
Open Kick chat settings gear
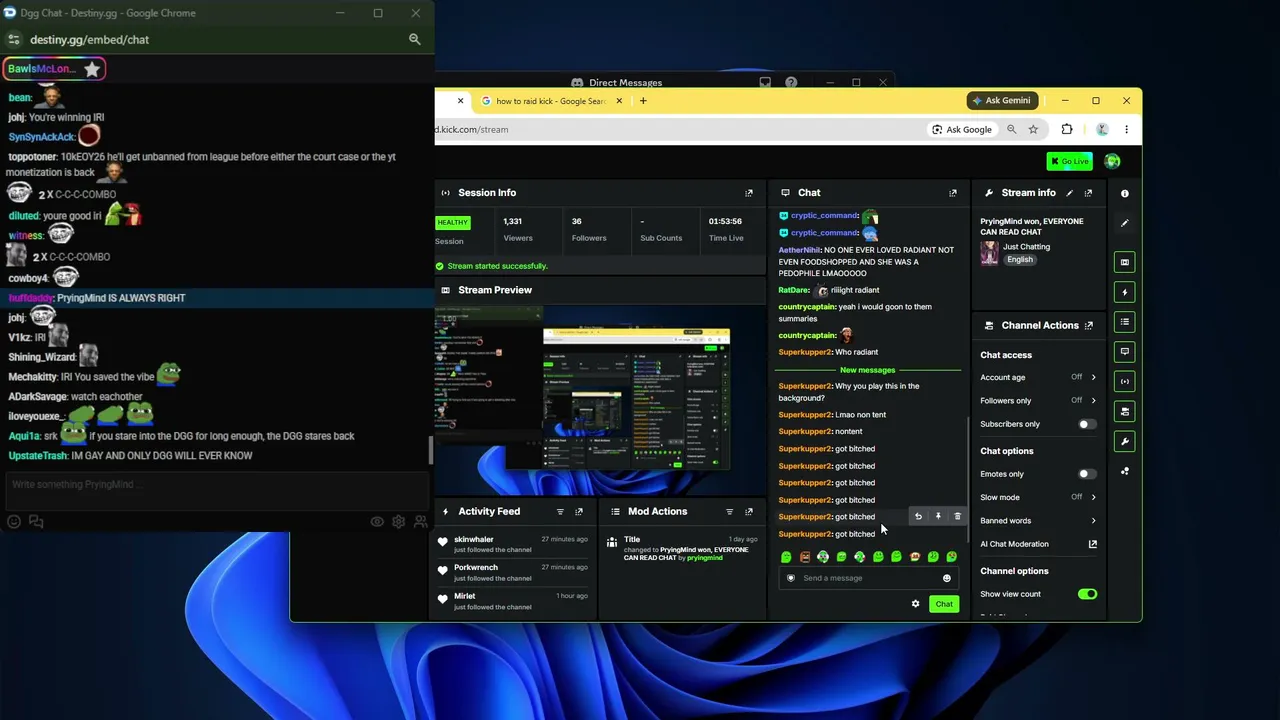[915, 604]
